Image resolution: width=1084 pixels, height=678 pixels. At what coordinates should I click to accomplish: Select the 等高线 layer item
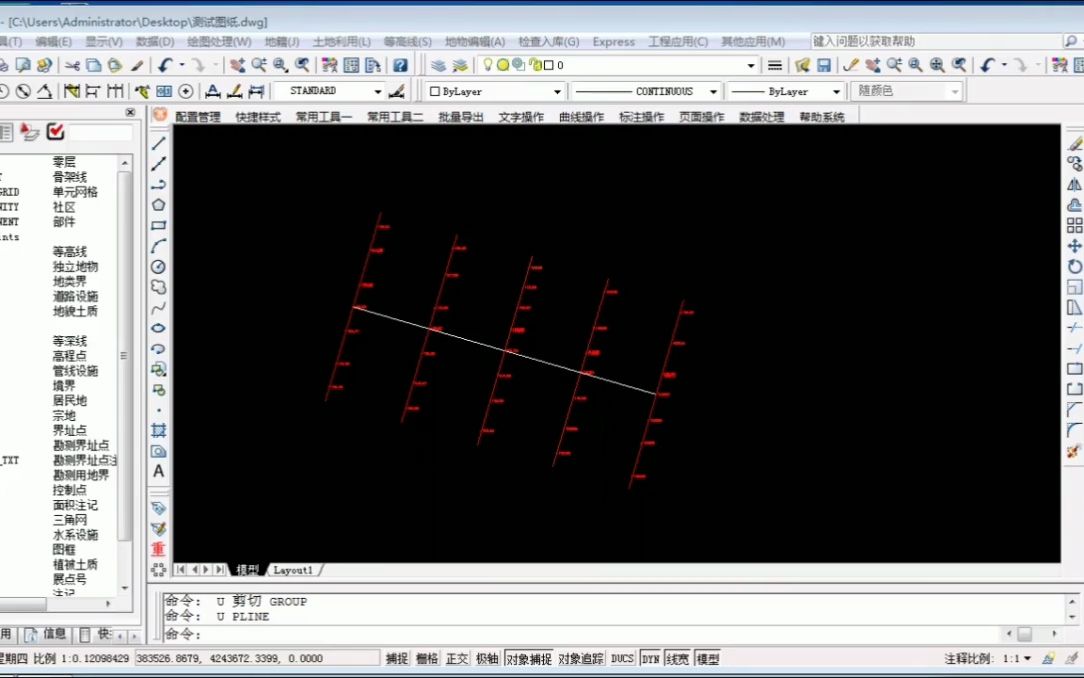pyautogui.click(x=70, y=252)
